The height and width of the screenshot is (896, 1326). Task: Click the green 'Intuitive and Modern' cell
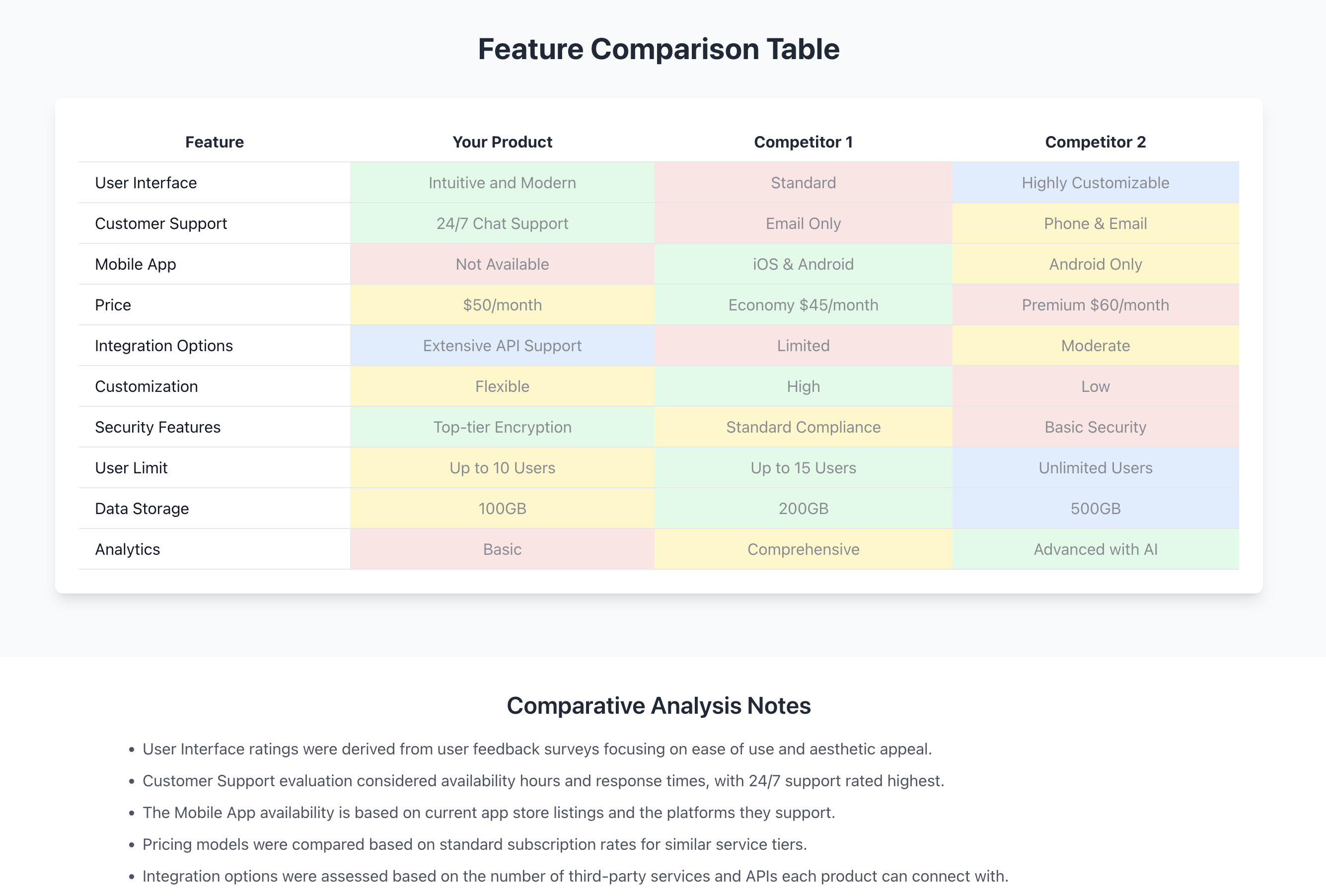click(x=502, y=183)
